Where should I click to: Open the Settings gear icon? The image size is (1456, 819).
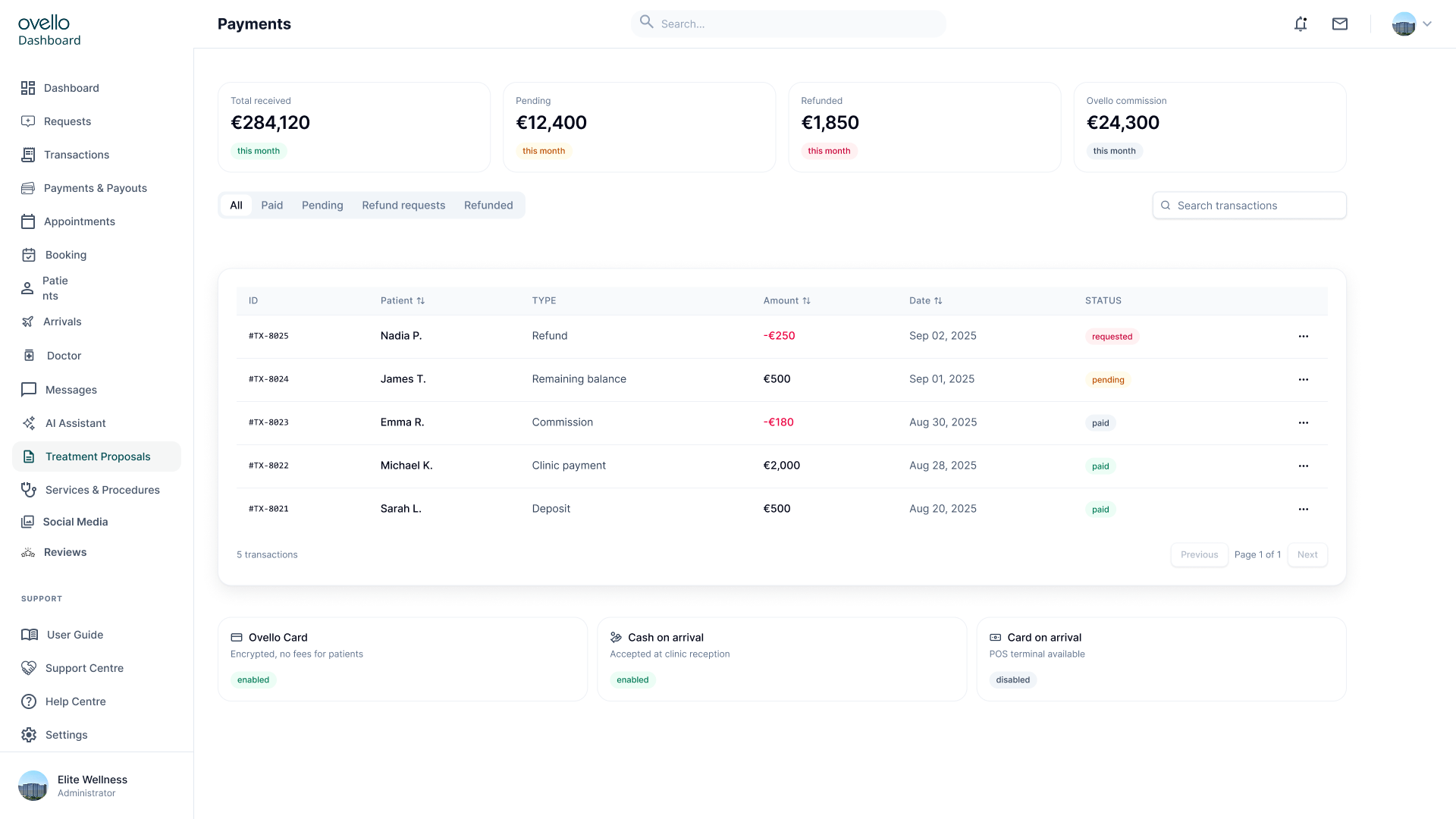[29, 735]
